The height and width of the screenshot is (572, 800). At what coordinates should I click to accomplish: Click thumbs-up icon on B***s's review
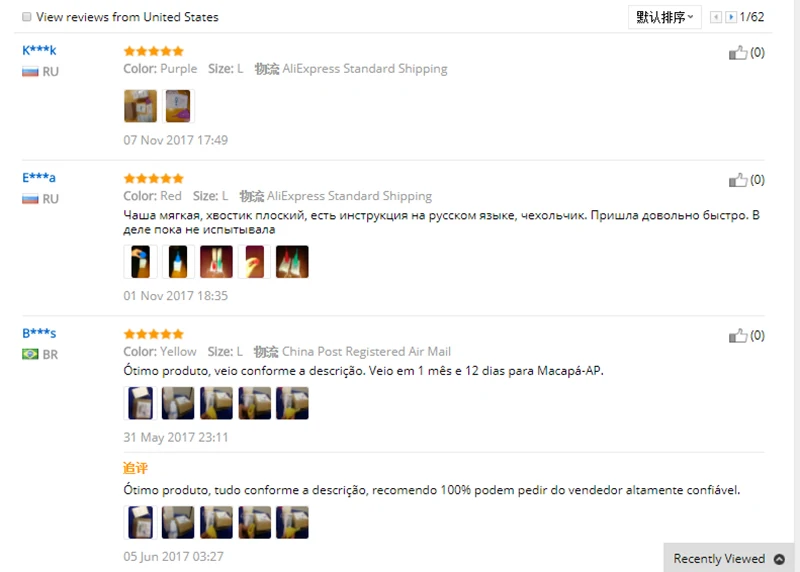(738, 335)
